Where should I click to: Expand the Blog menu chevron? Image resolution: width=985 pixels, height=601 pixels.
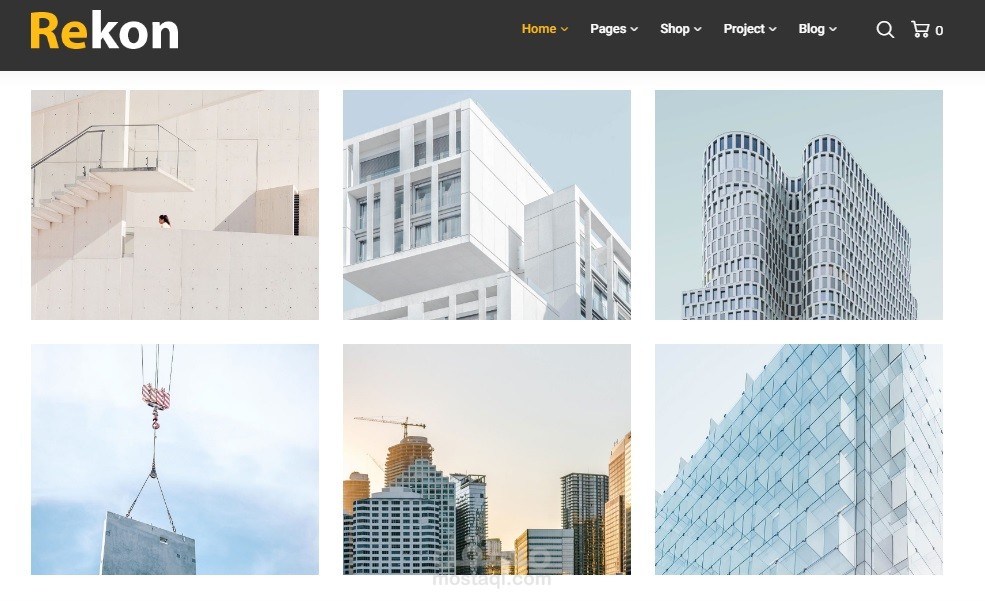point(832,30)
